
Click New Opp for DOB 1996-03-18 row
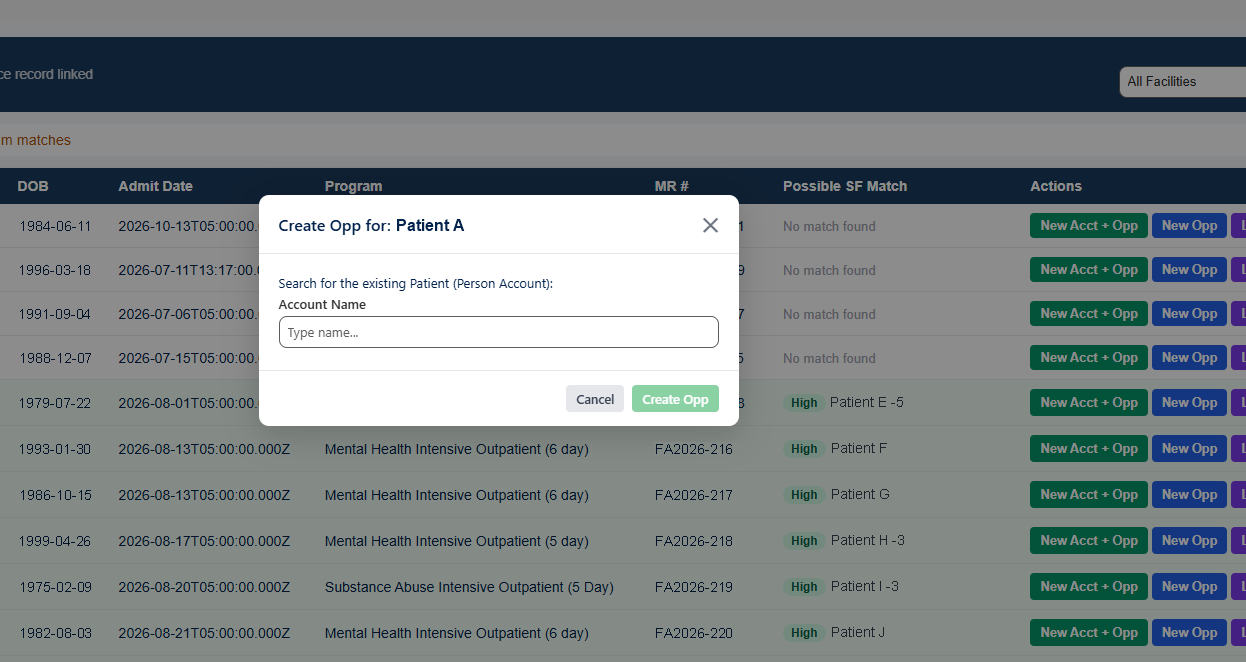tap(1189, 270)
